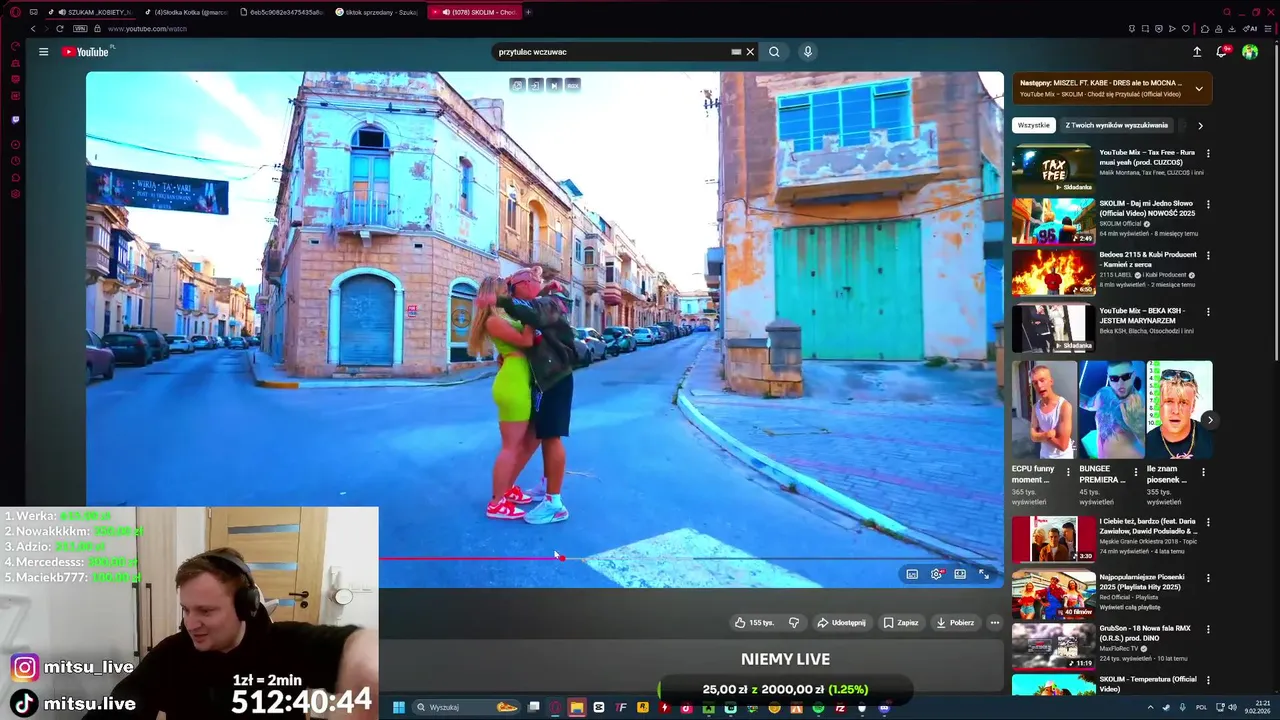The image size is (1280, 720).
Task: Open the account avatar menu
Action: click(x=1250, y=52)
